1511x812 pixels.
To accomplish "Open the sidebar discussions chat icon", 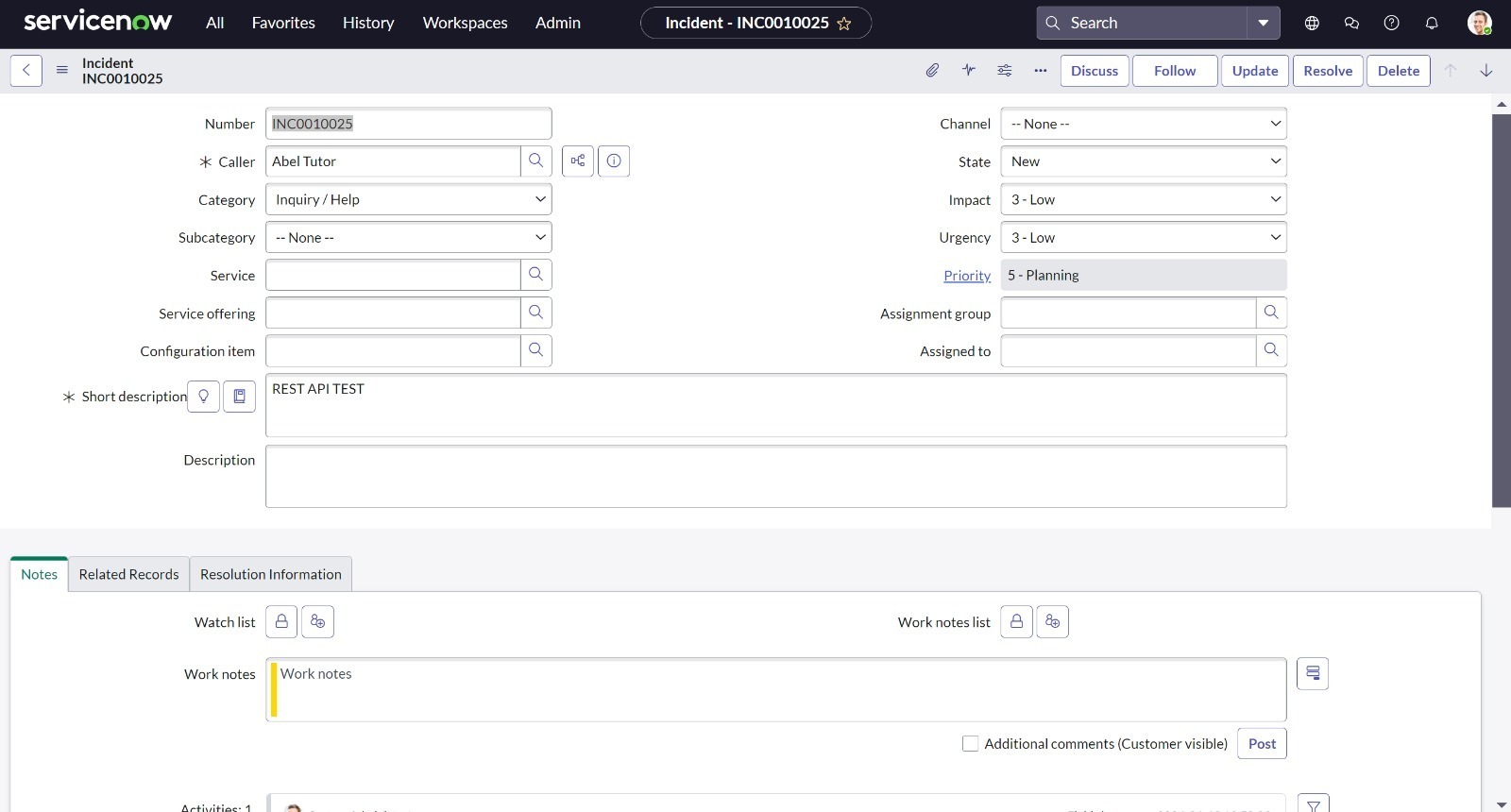I will tap(1351, 24).
